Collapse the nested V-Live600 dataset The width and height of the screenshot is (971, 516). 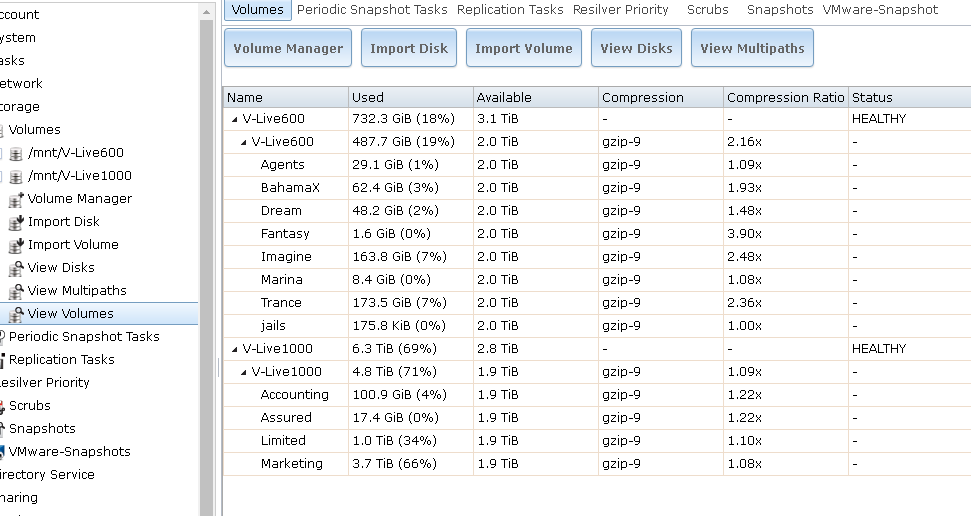coord(243,142)
